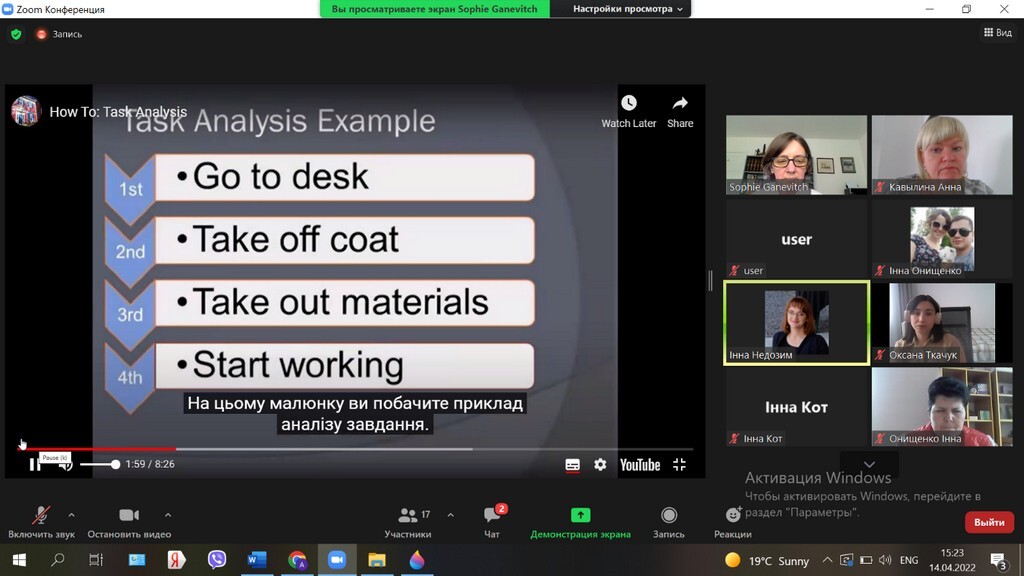Open YouTube player settings gear
Viewport: 1024px width, 576px height.
(600, 464)
